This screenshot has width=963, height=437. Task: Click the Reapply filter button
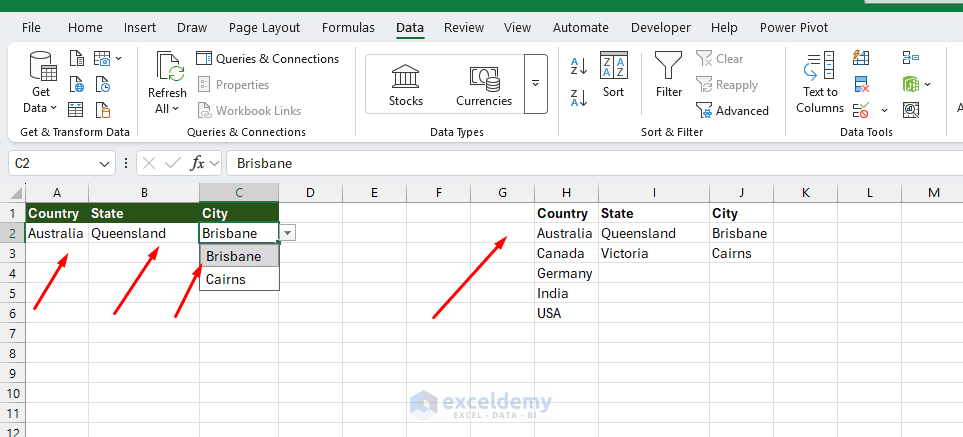point(727,85)
